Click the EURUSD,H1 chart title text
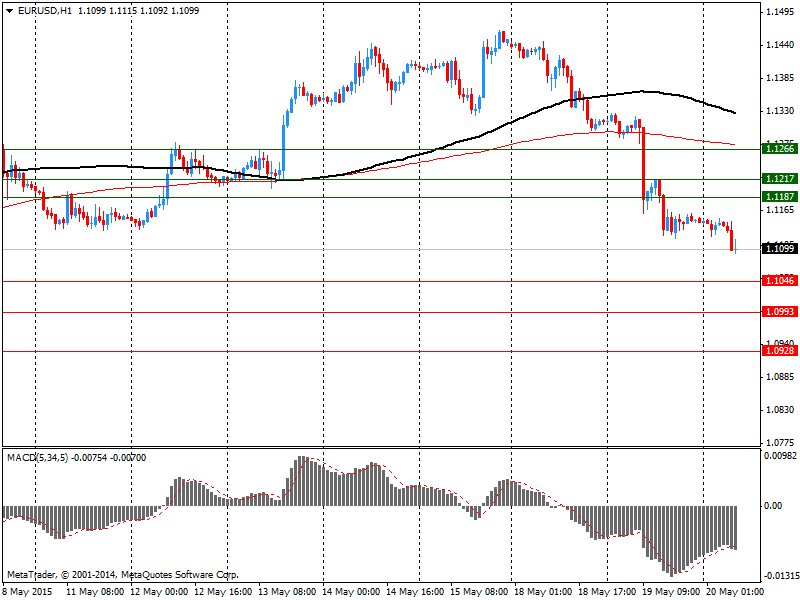Screen dimensions: 800x600 (x=45, y=11)
